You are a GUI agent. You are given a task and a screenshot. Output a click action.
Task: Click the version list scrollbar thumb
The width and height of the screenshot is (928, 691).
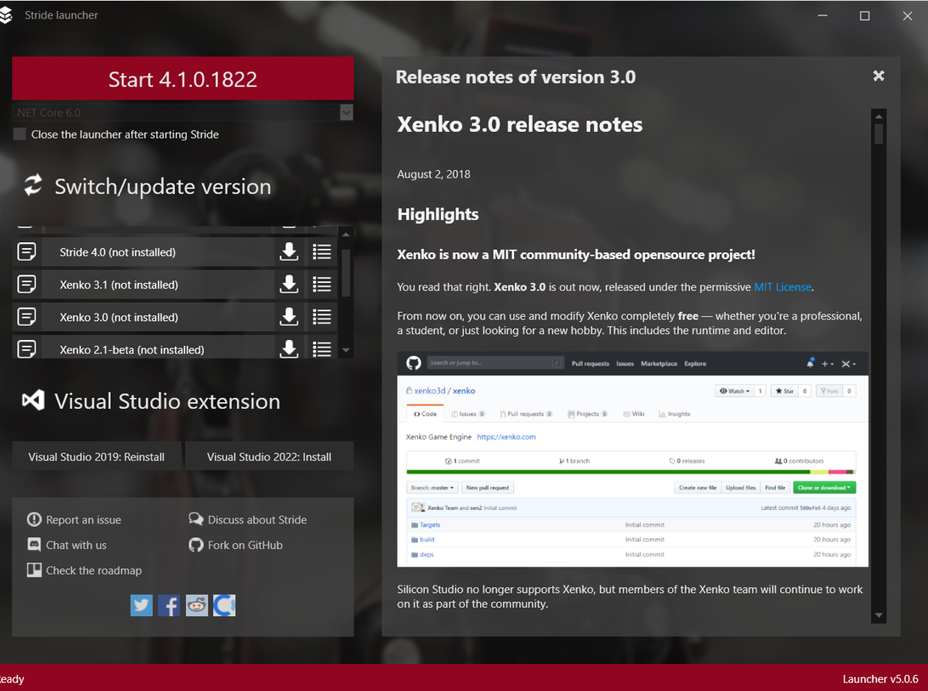(x=346, y=272)
